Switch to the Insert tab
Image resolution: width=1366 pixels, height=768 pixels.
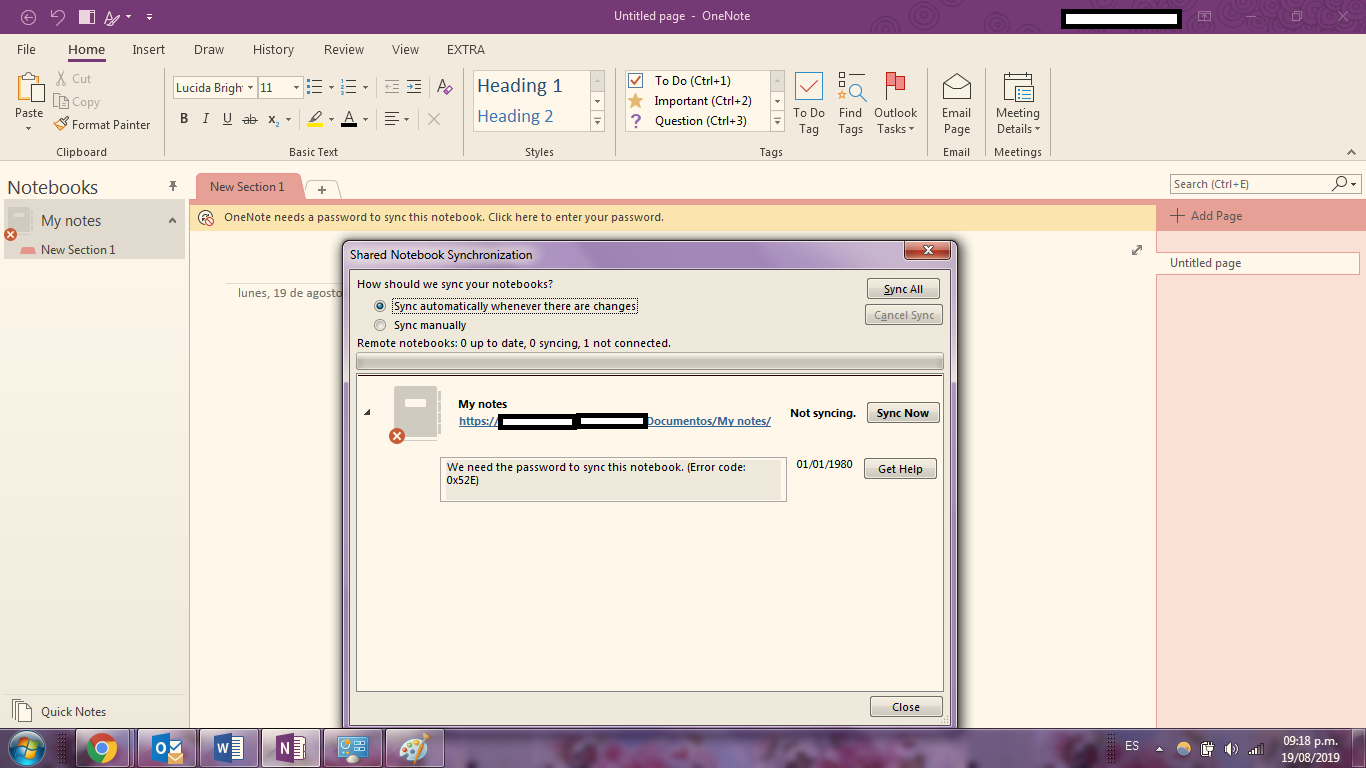(149, 49)
